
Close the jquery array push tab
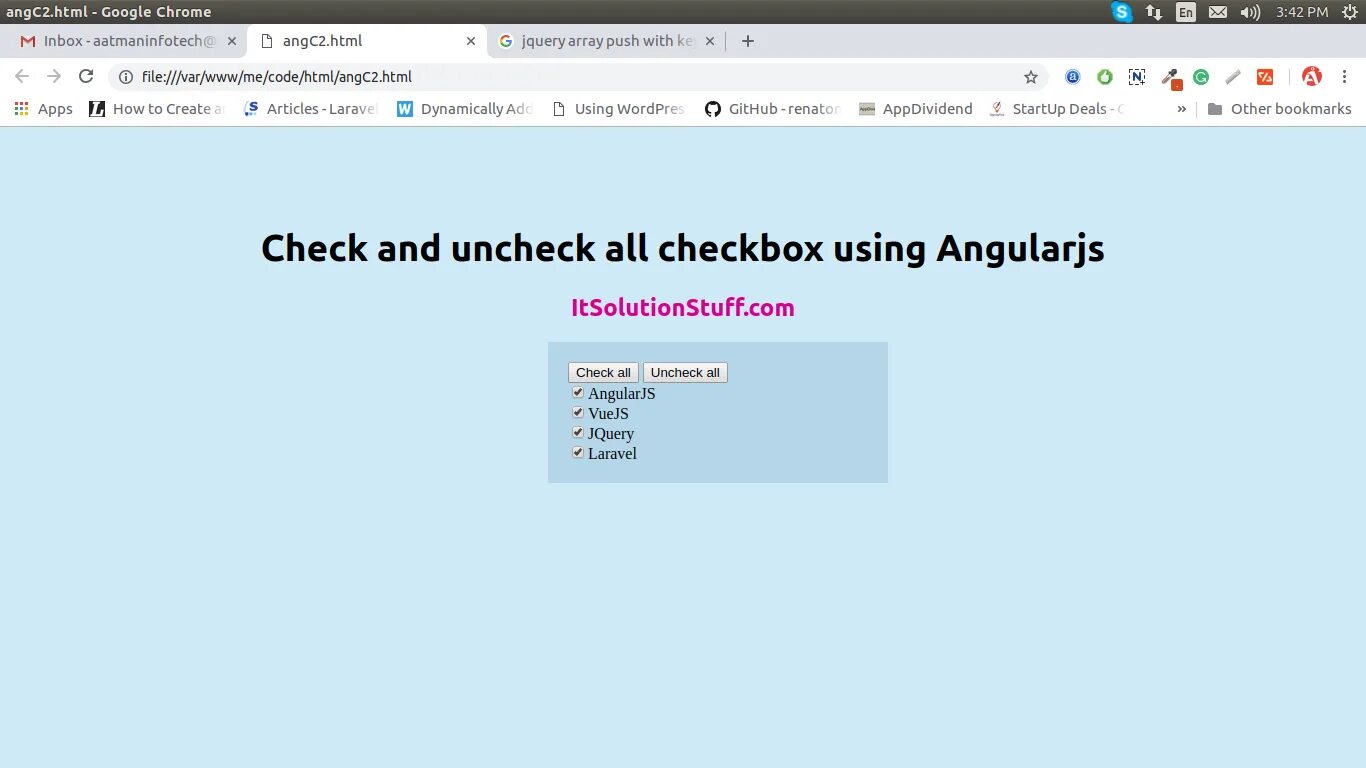710,41
